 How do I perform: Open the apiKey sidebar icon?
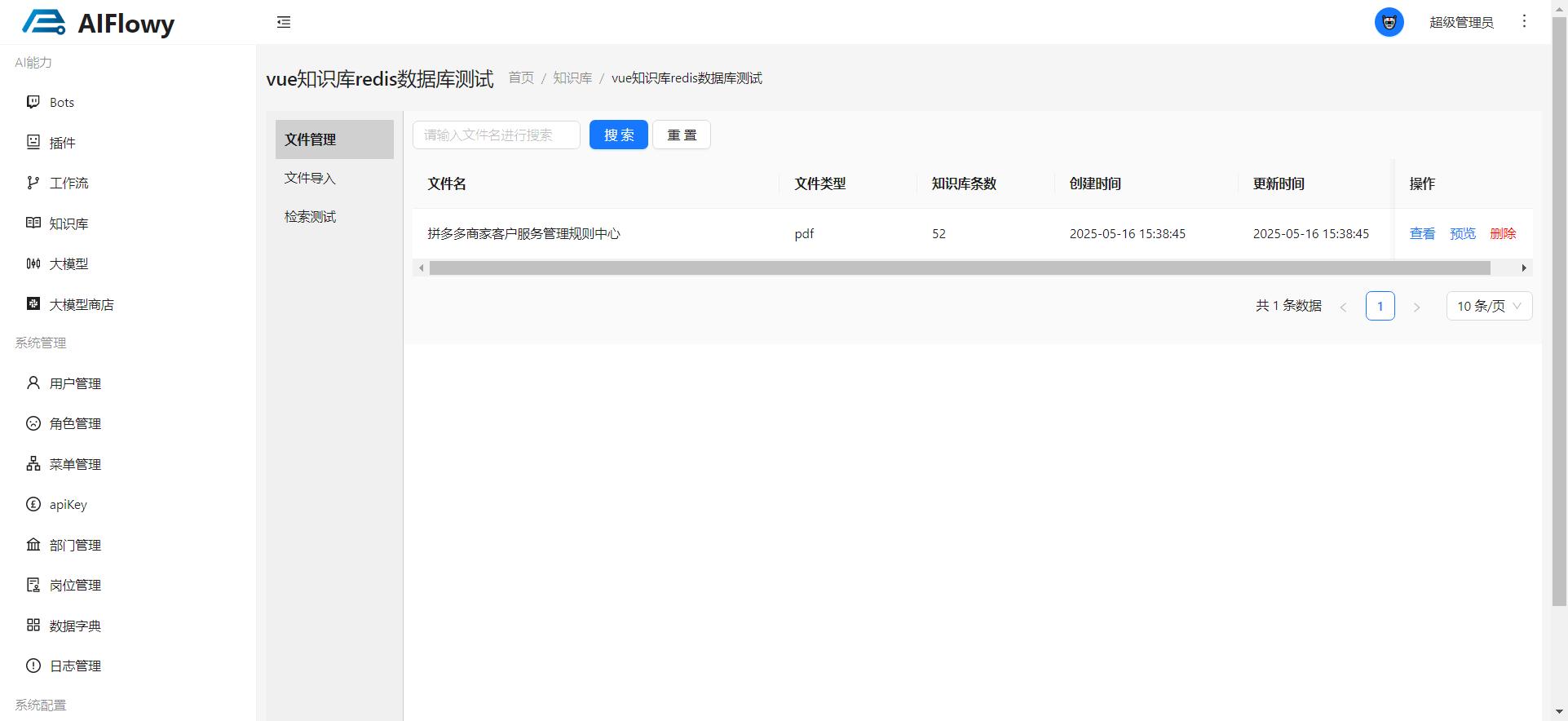tap(33, 504)
